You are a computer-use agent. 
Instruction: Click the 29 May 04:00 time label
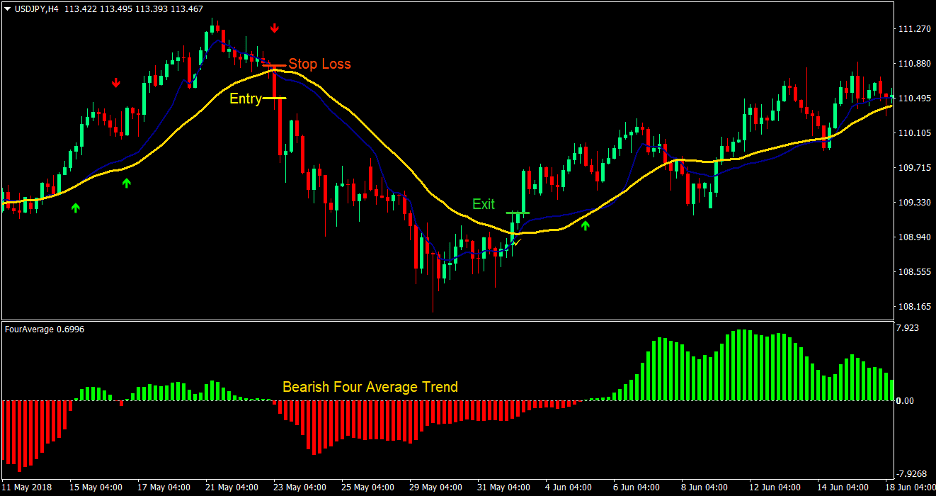436,487
